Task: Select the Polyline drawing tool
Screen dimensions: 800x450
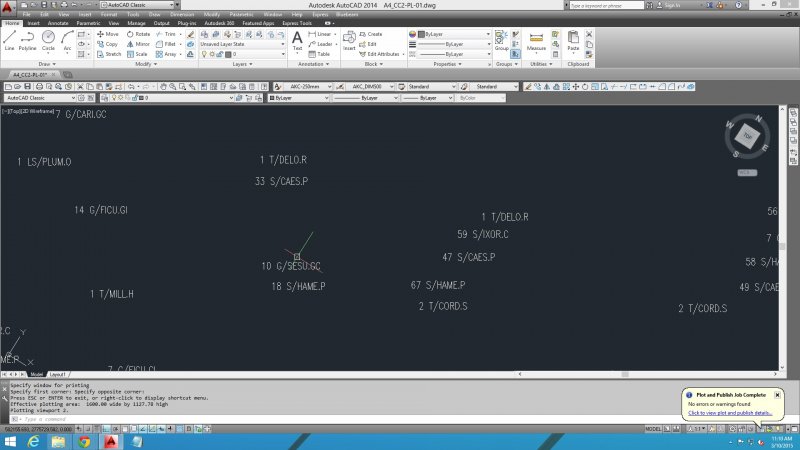Action: [x=27, y=40]
